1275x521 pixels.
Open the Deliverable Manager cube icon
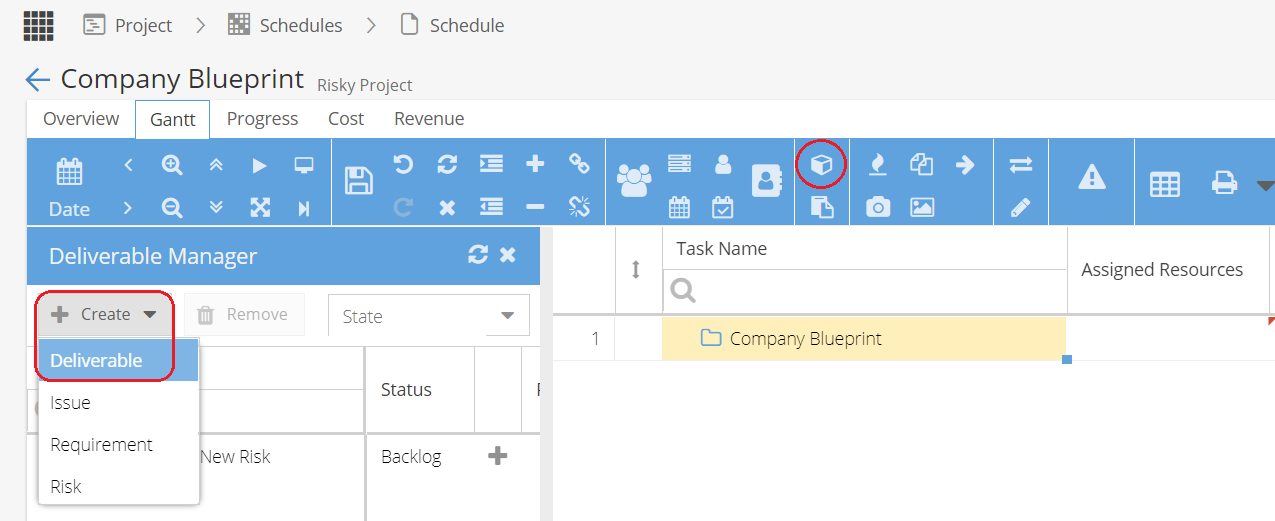821,165
